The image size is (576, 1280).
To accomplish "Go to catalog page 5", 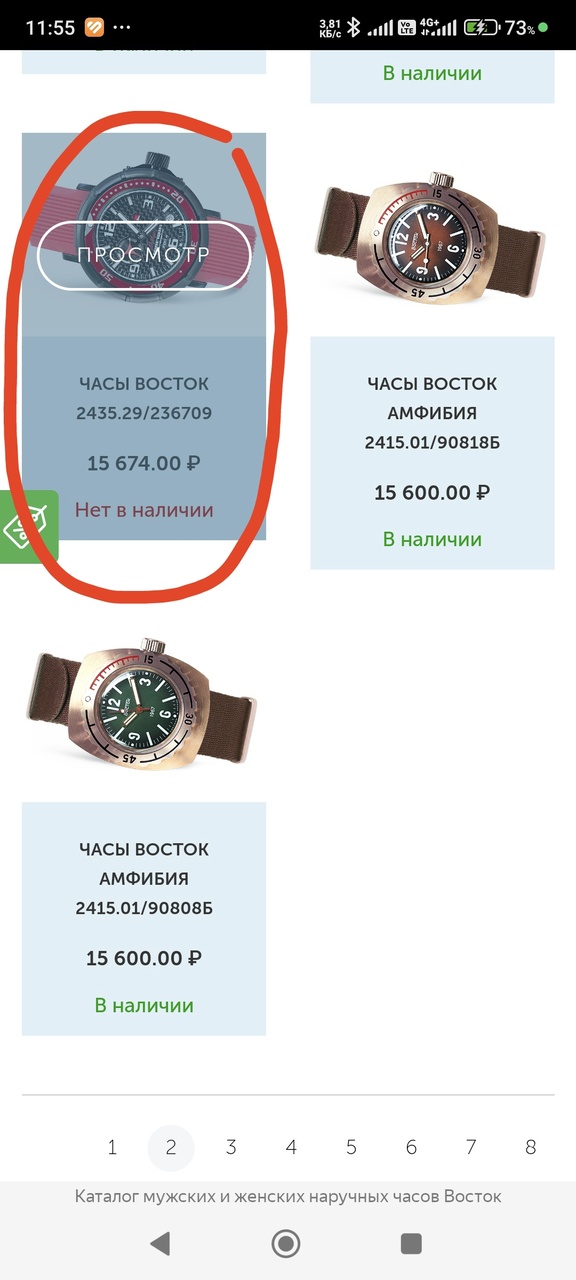I will coord(351,1147).
